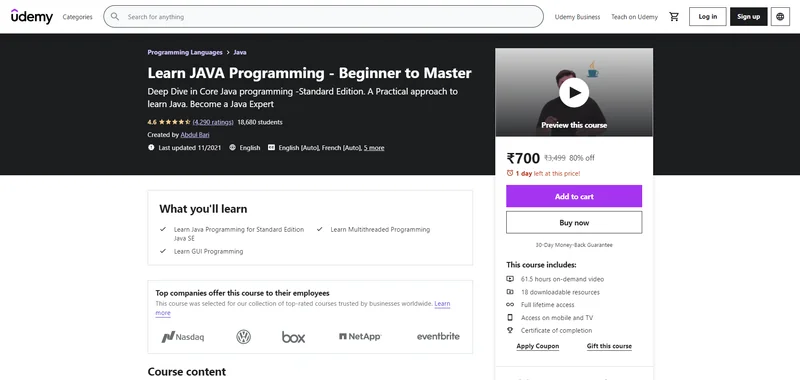
Task: Click the Eventbrite company logo
Action: [x=438, y=337]
